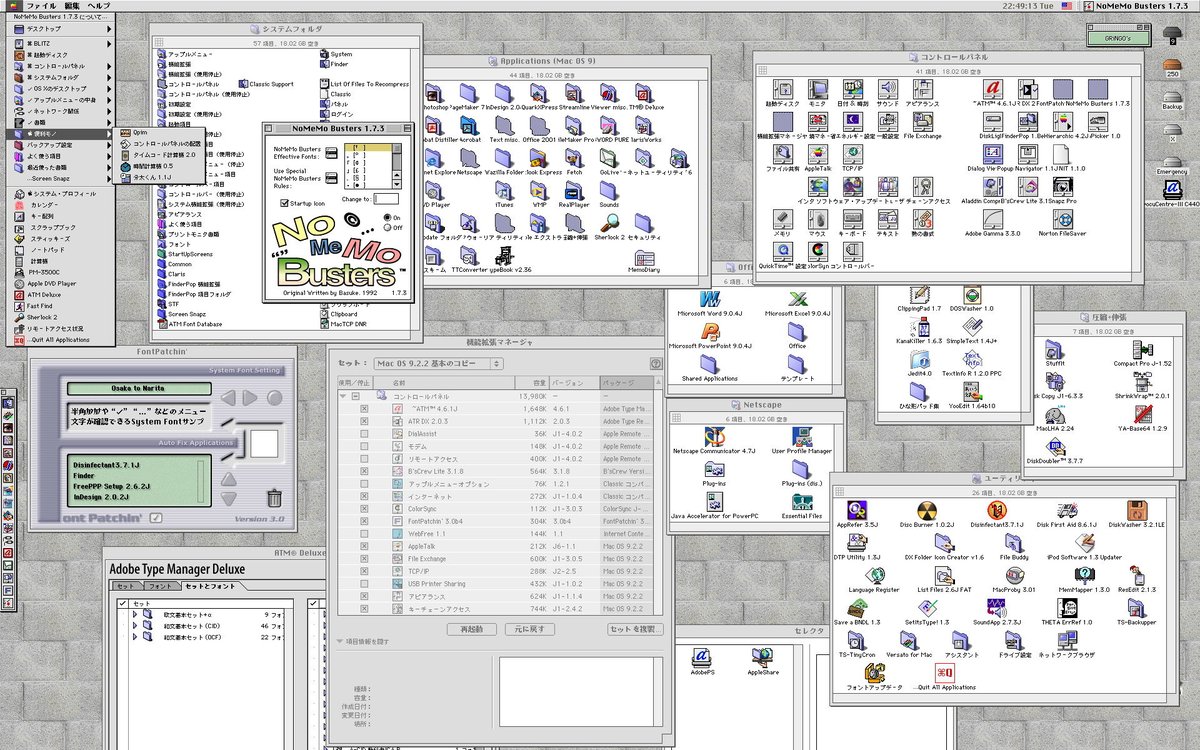1200x750 pixels.
Task: Open the ファイル menu in menu bar
Action: [40, 6]
